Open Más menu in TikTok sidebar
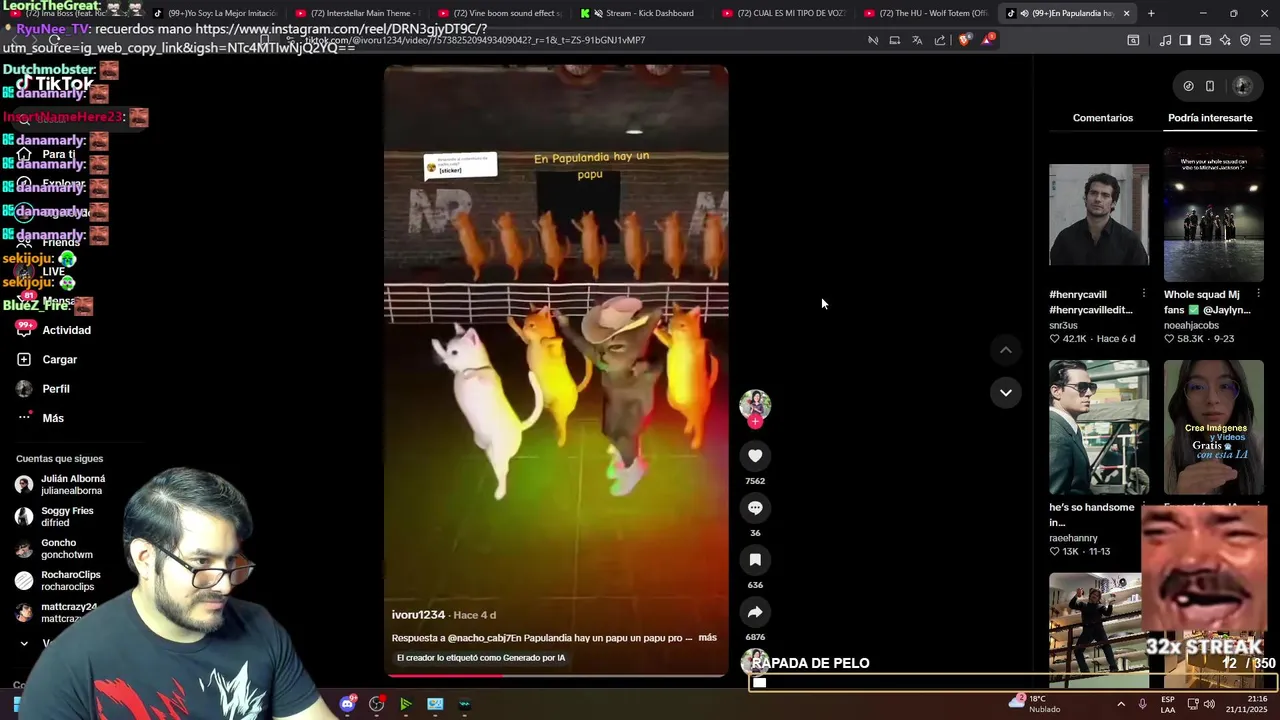 pos(41,418)
